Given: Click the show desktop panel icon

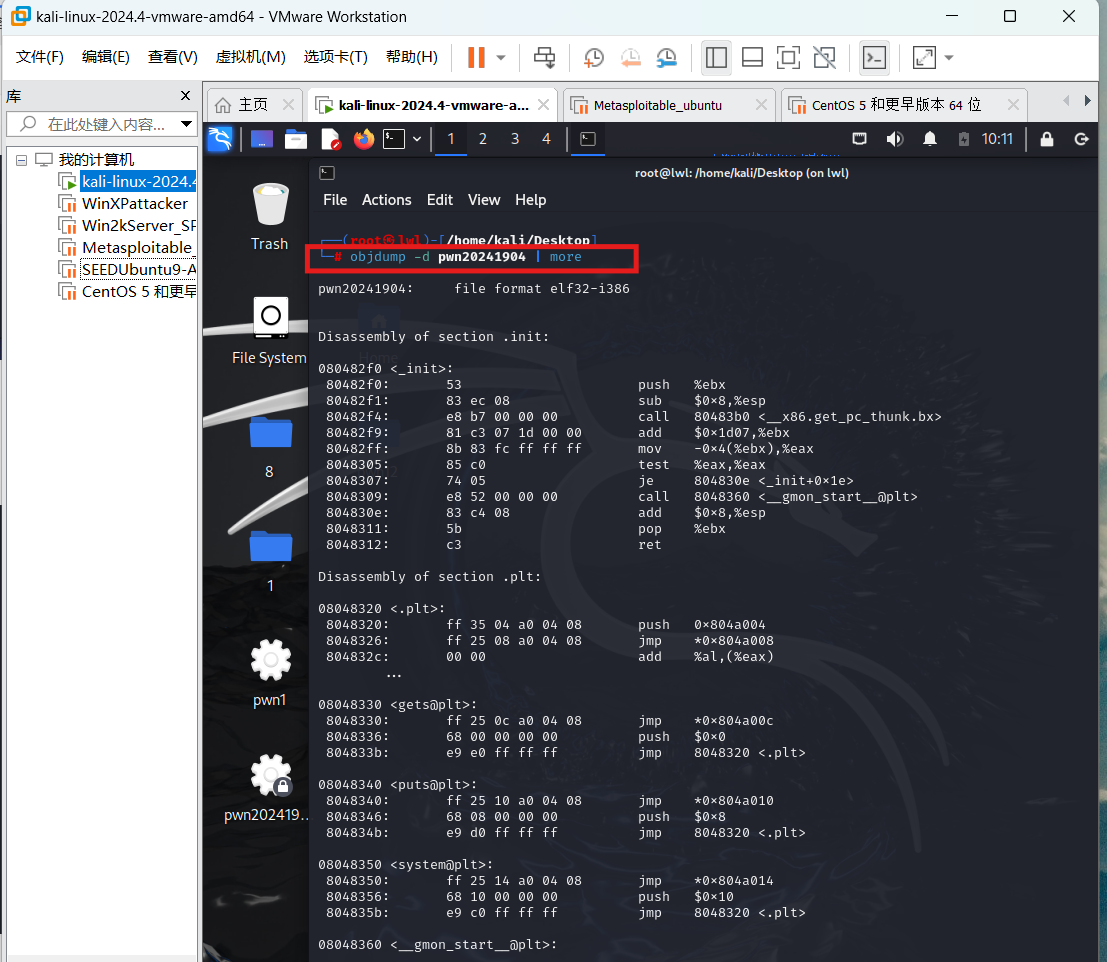Looking at the screenshot, I should [262, 139].
